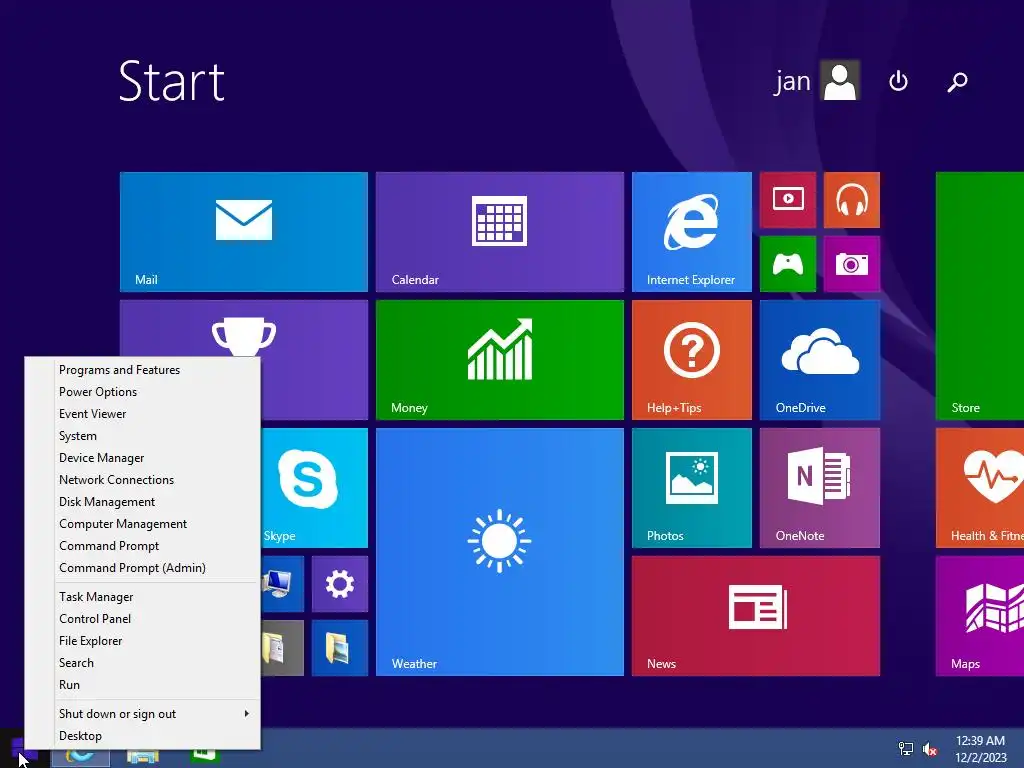Open the Games controller tile
This screenshot has width=1024, height=768.
click(788, 264)
